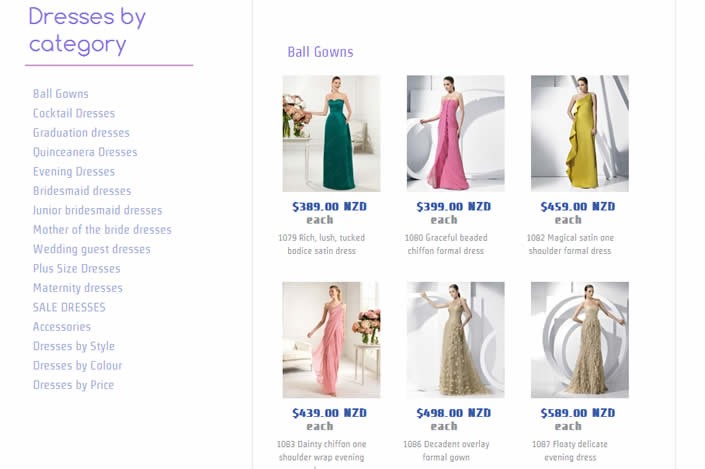
Task: Click the $589.00 NZD price
Action: tap(578, 413)
